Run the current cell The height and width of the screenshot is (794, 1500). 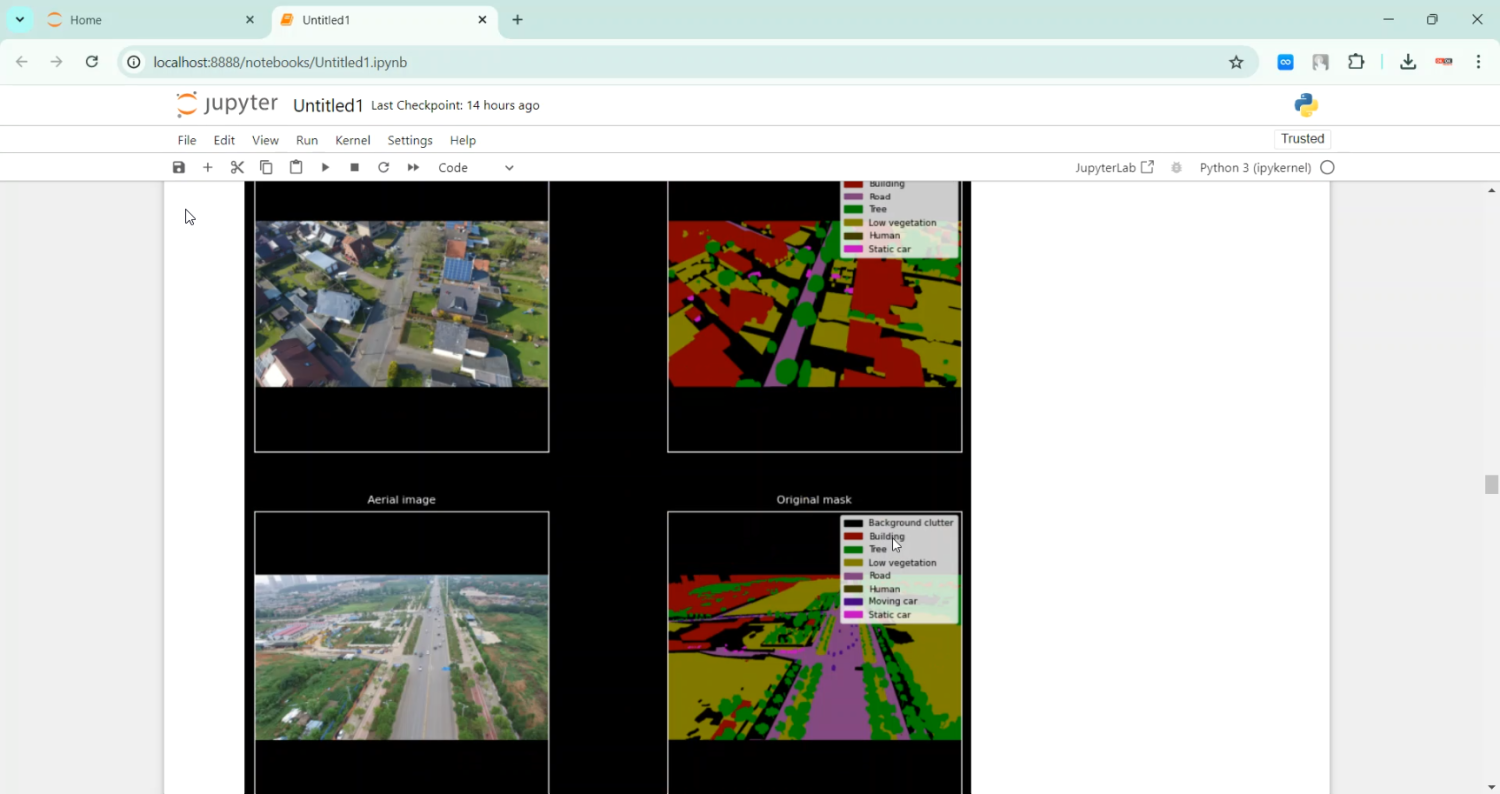click(325, 168)
